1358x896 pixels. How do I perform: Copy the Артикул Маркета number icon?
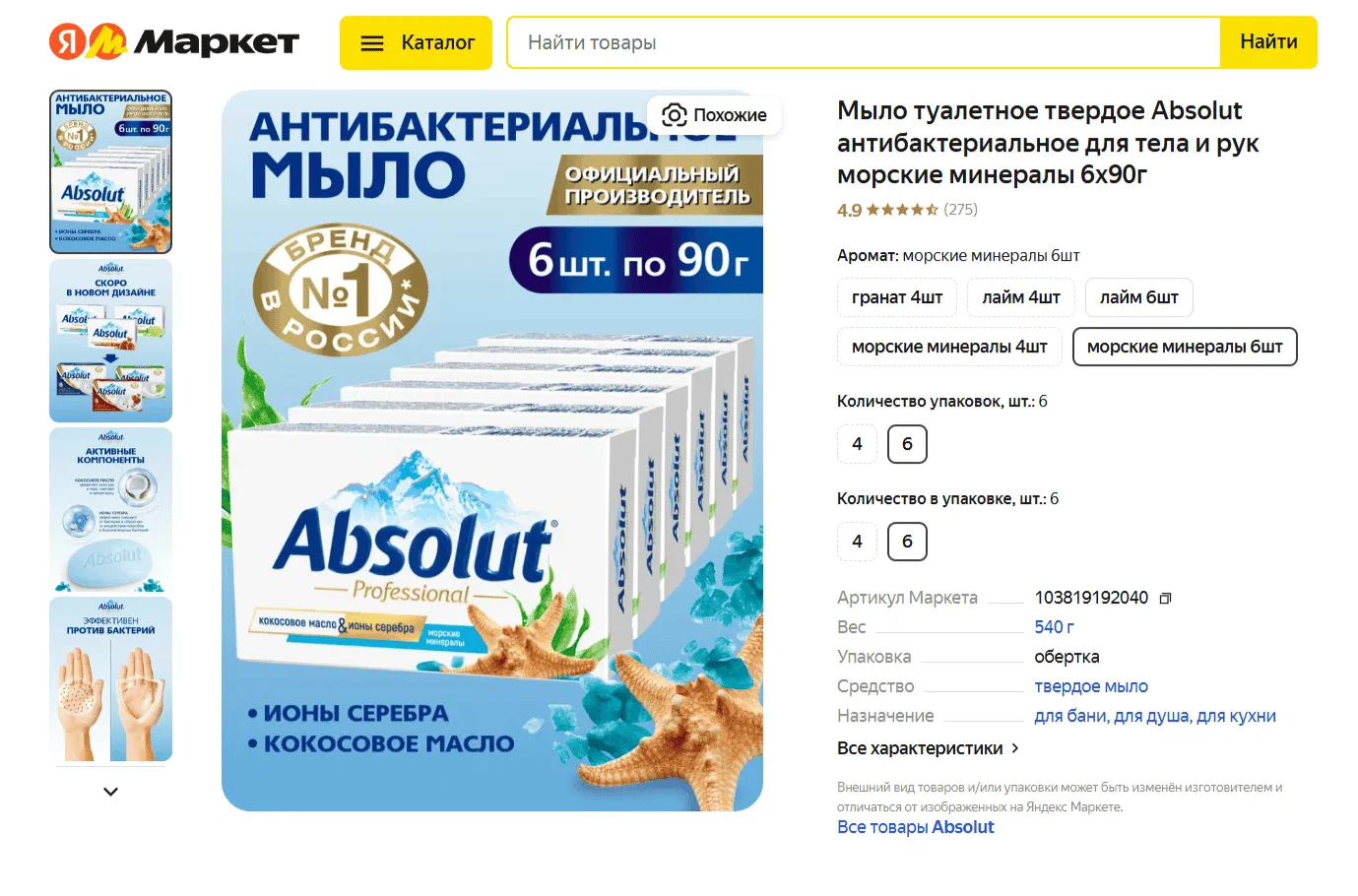1166,599
